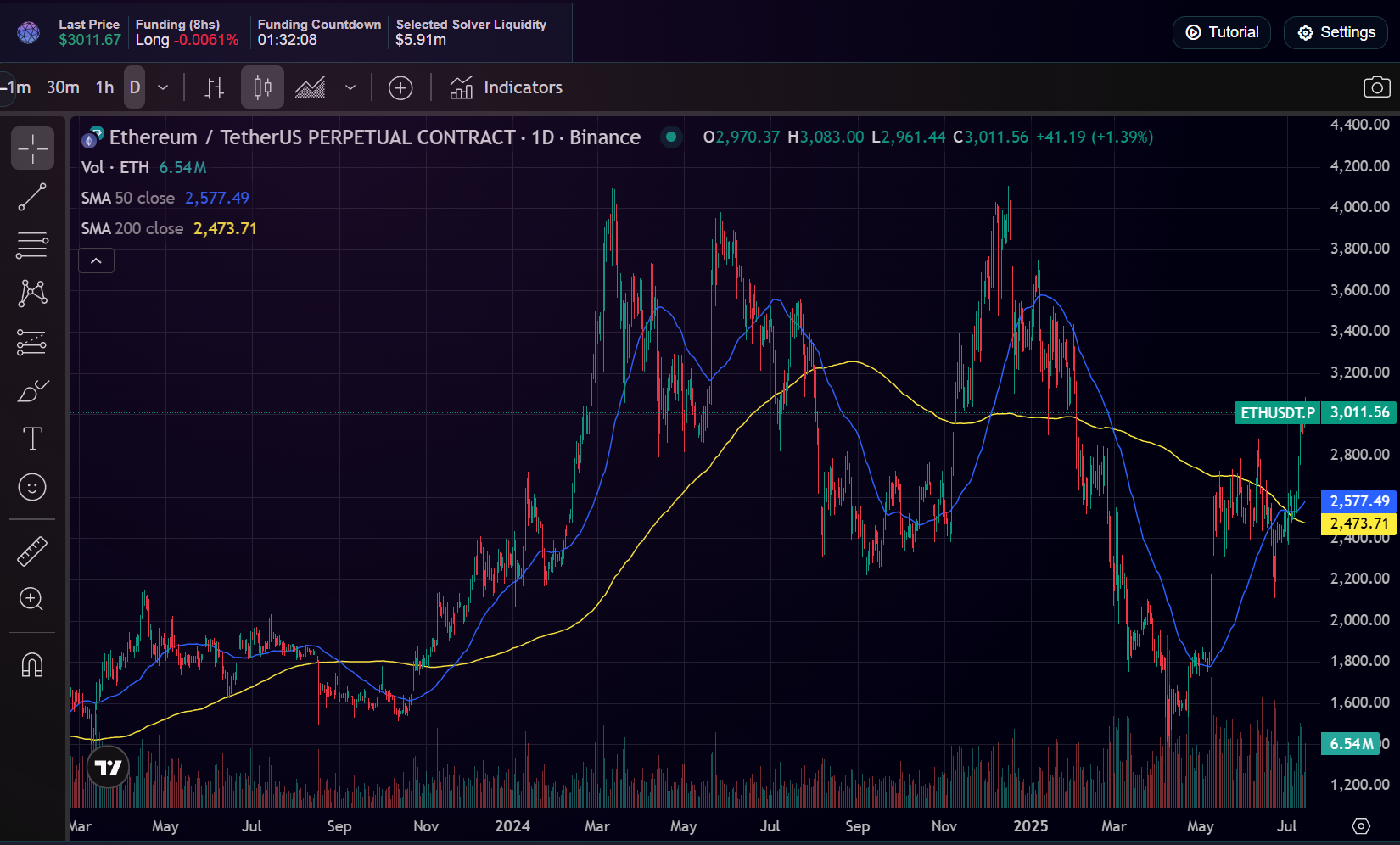Viewport: 1400px width, 845px height.
Task: Open the chart style dropdown arrow
Action: coord(350,87)
